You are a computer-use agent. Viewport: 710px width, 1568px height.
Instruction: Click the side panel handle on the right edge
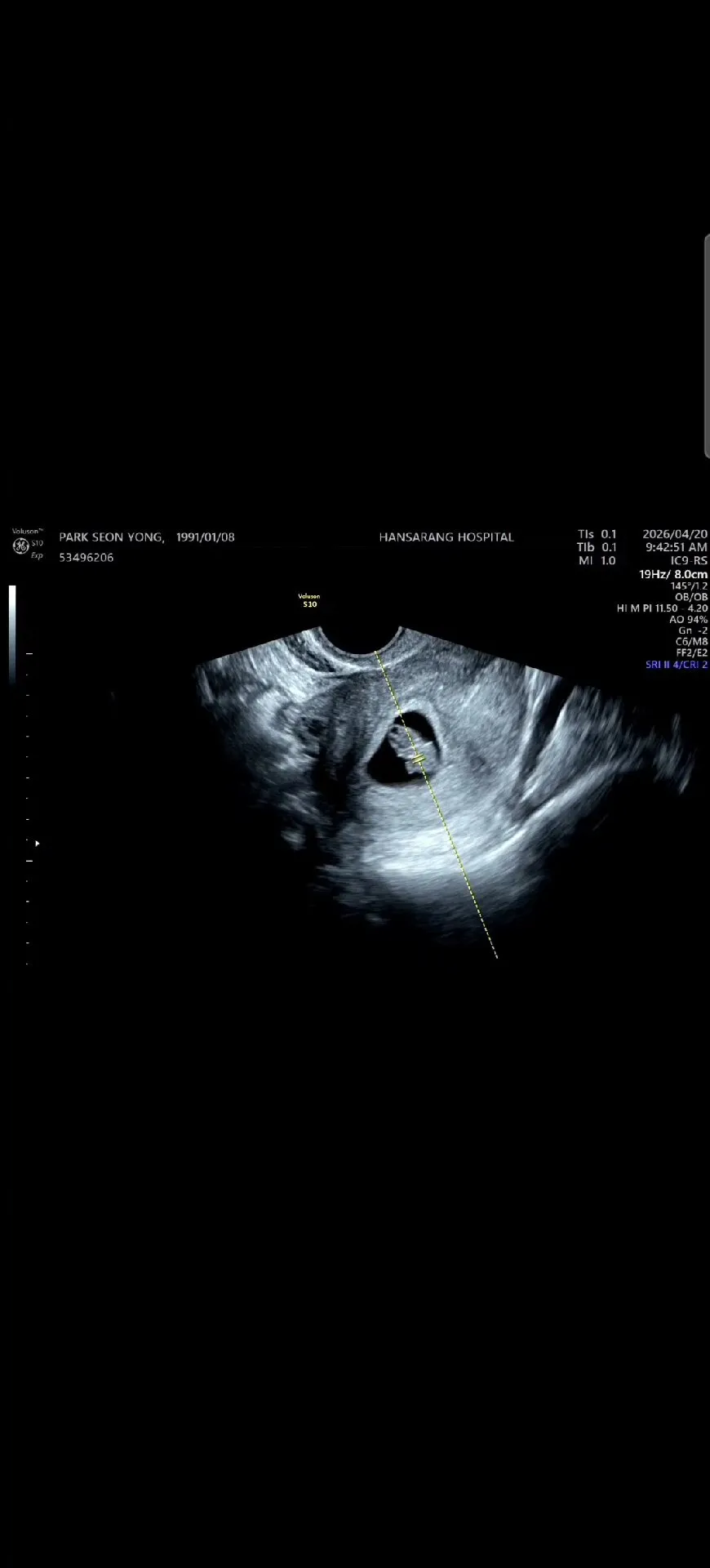tap(707, 345)
